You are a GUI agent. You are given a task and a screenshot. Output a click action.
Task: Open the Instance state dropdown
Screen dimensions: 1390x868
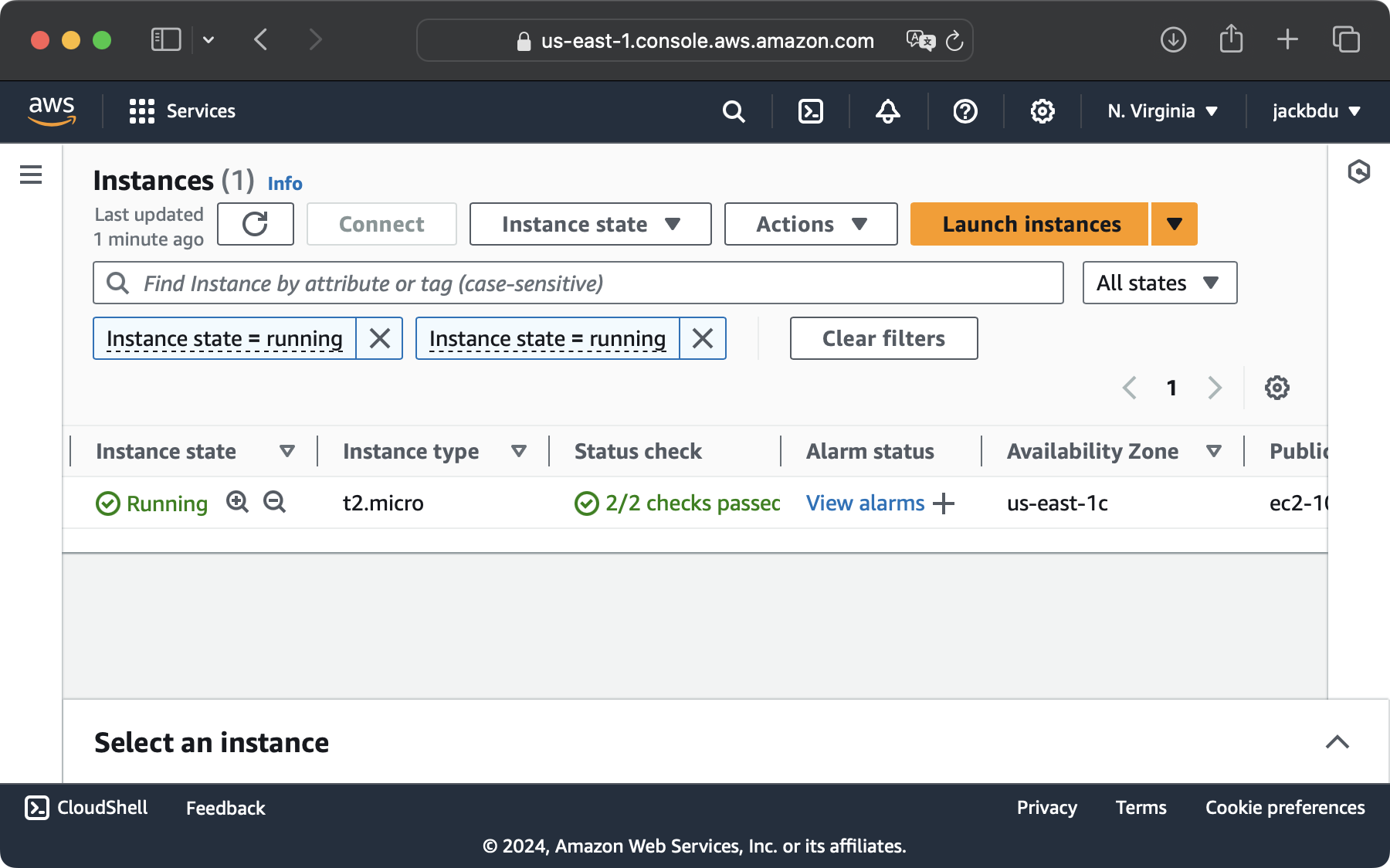589,224
